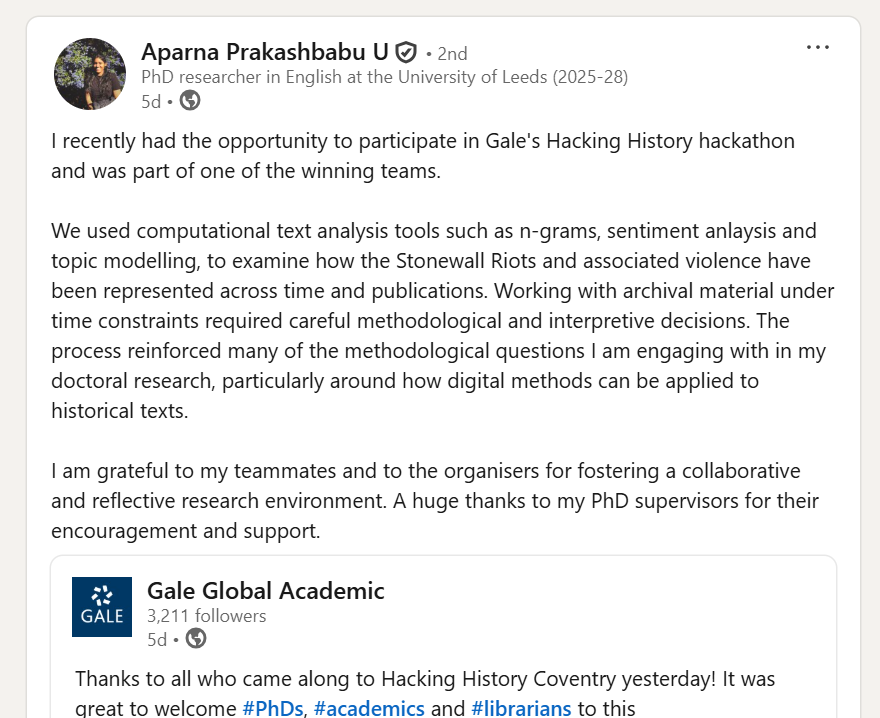
Task: Open the Gale logo in the shared post
Action: [102, 607]
